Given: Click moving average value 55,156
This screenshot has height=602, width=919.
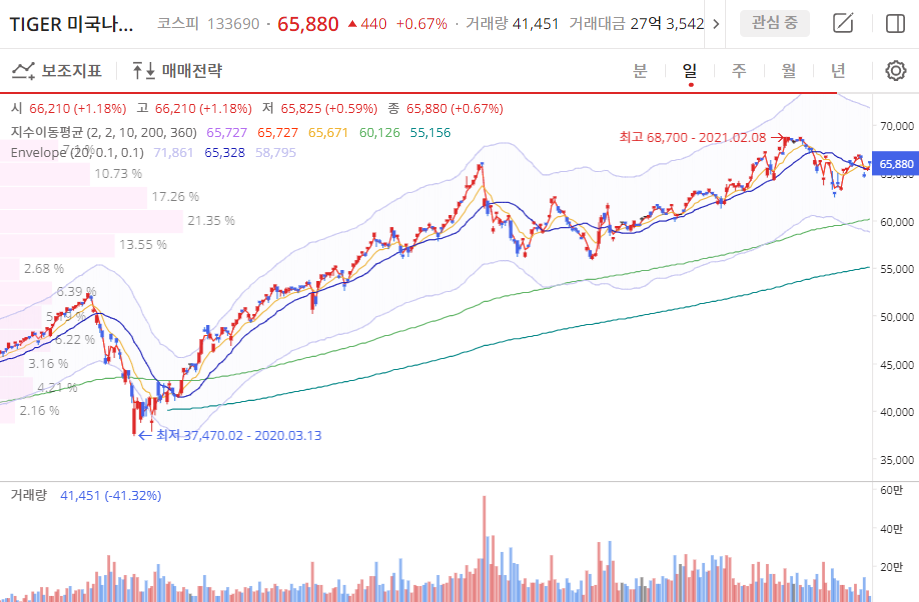Looking at the screenshot, I should point(430,132).
